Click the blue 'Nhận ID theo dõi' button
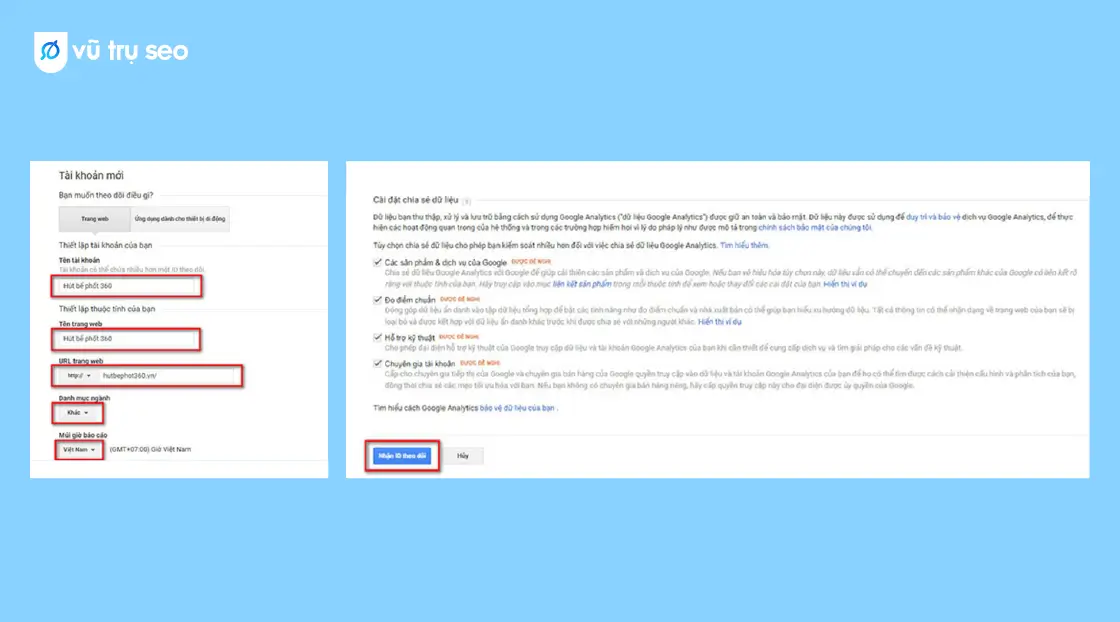This screenshot has height=622, width=1120. (x=402, y=456)
